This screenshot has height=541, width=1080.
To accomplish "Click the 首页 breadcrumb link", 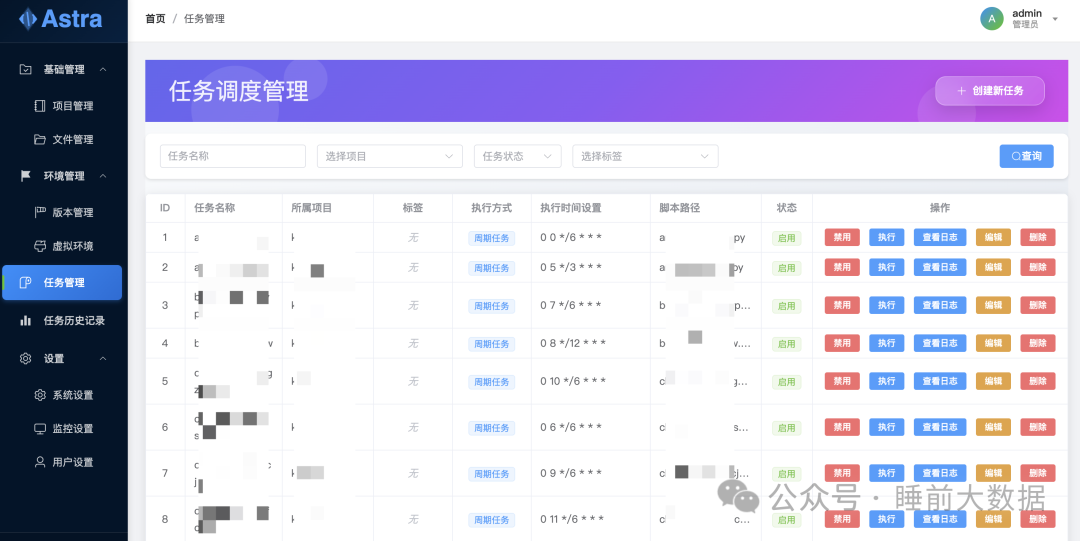I will [x=156, y=19].
